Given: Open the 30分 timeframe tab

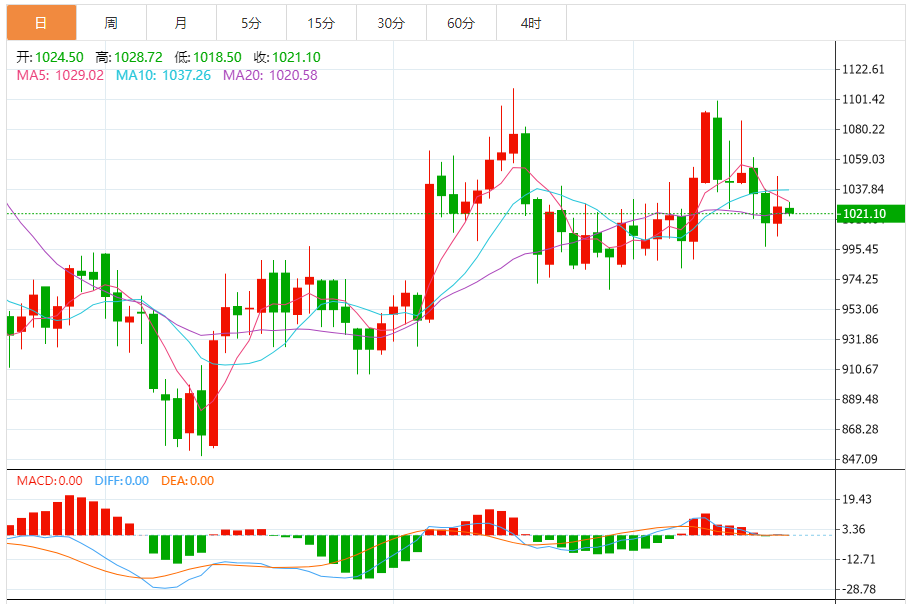Looking at the screenshot, I should (391, 23).
